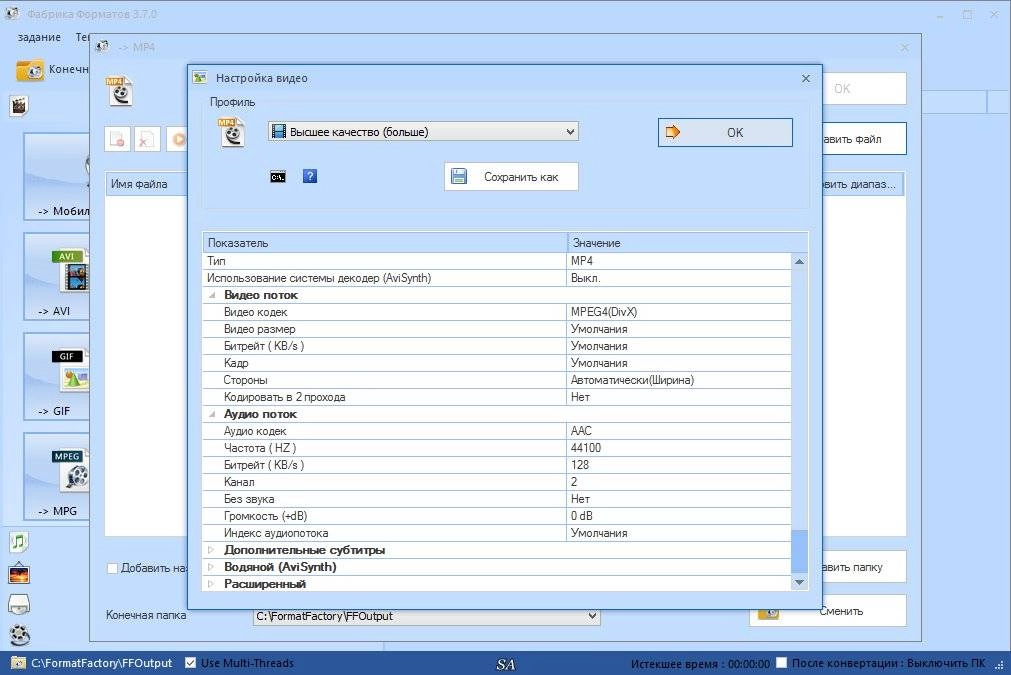Click the Показатель column header
1011x675 pixels.
coord(384,243)
